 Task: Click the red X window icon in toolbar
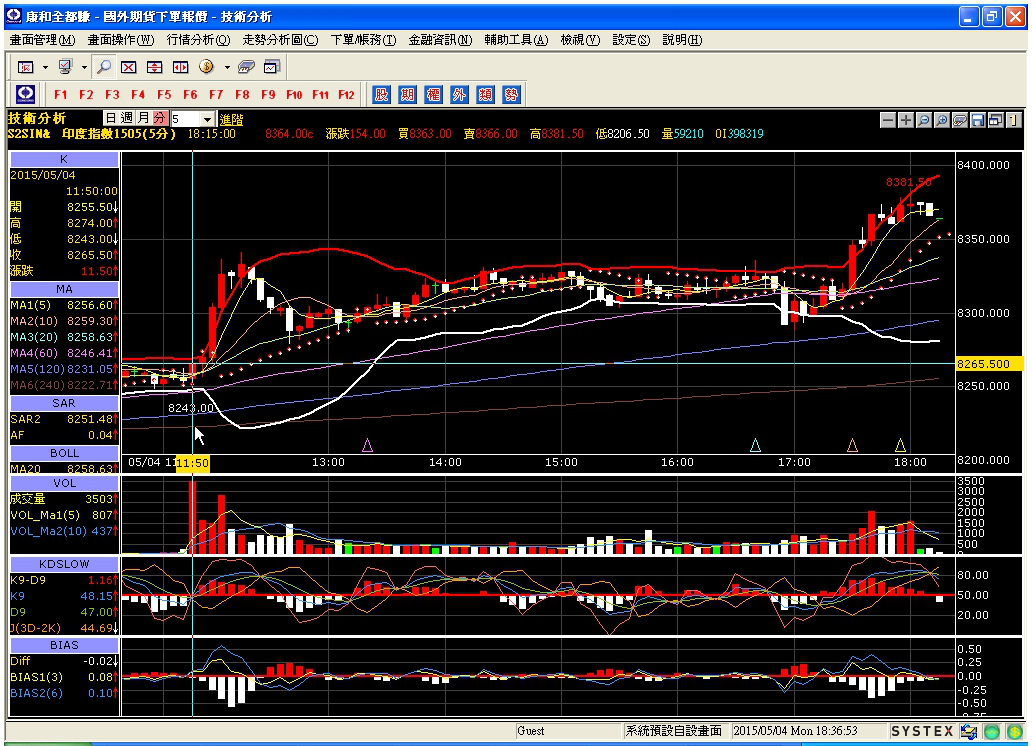point(128,67)
